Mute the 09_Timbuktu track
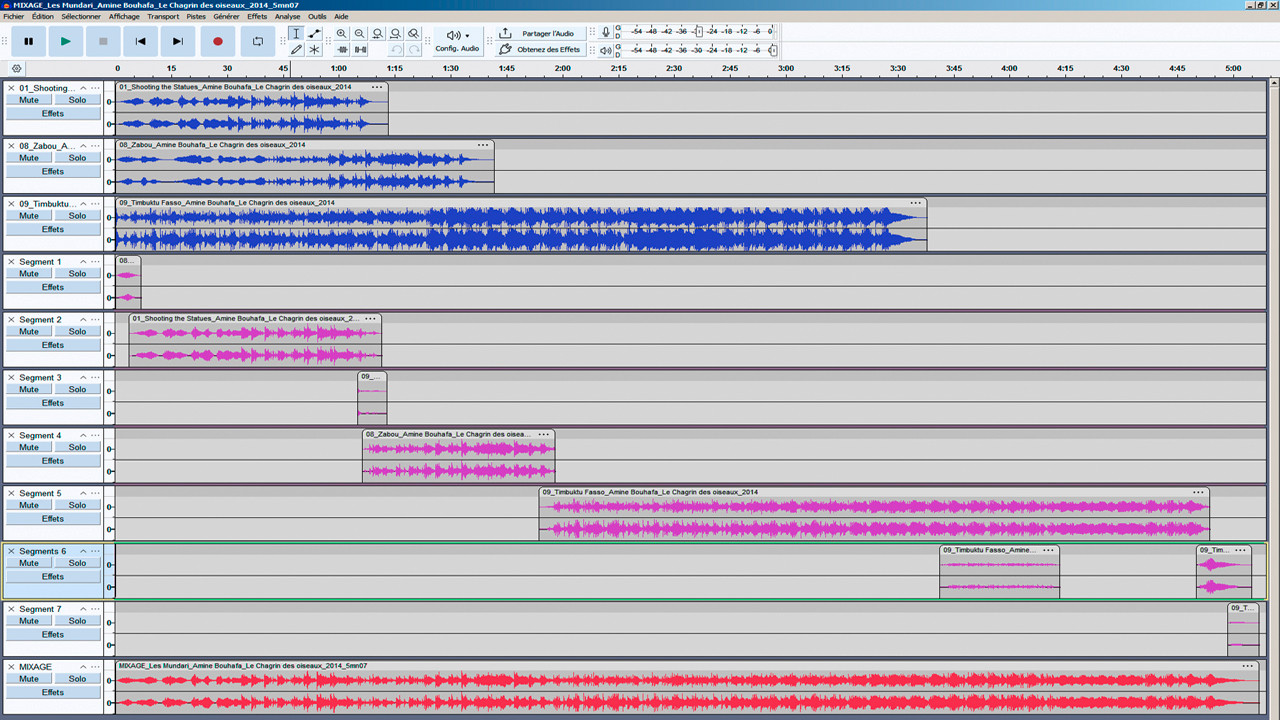The height and width of the screenshot is (720, 1280). pyautogui.click(x=28, y=215)
